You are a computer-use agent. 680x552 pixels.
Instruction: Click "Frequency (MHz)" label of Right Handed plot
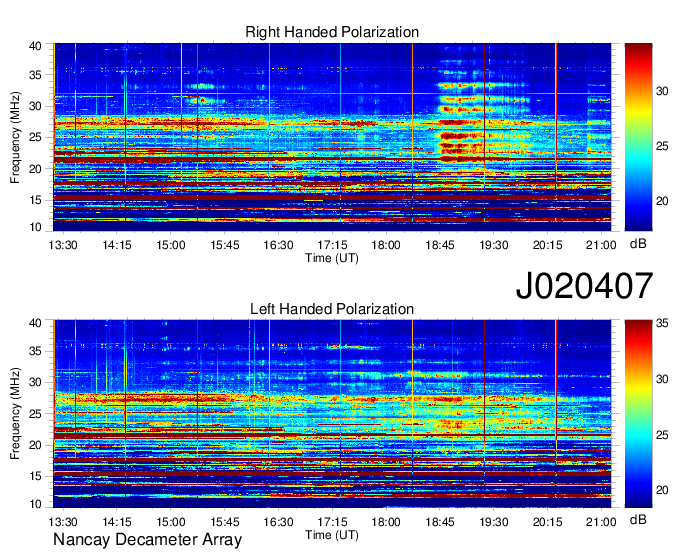click(15, 137)
